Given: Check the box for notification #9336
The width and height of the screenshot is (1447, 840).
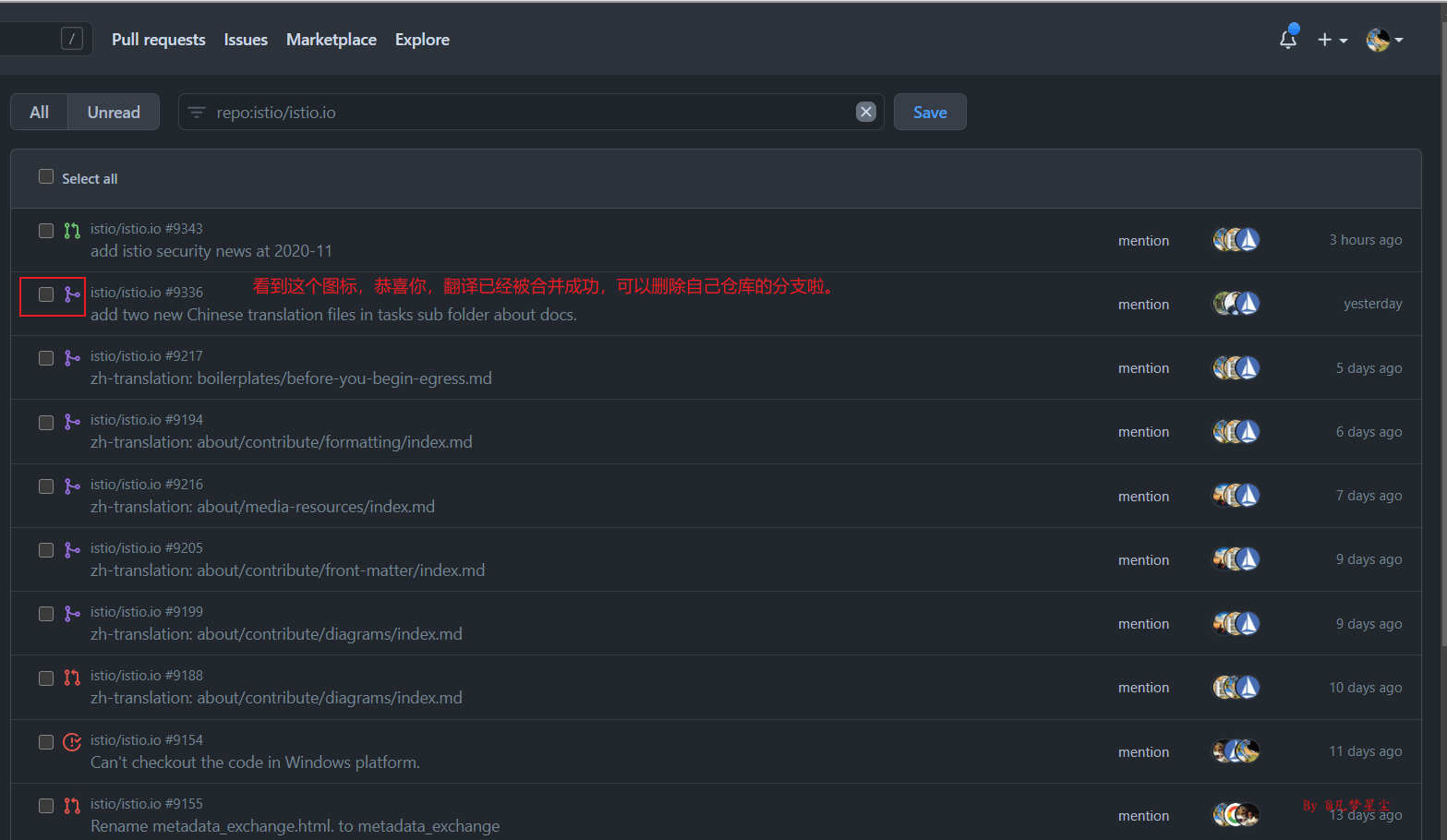Looking at the screenshot, I should tap(46, 294).
